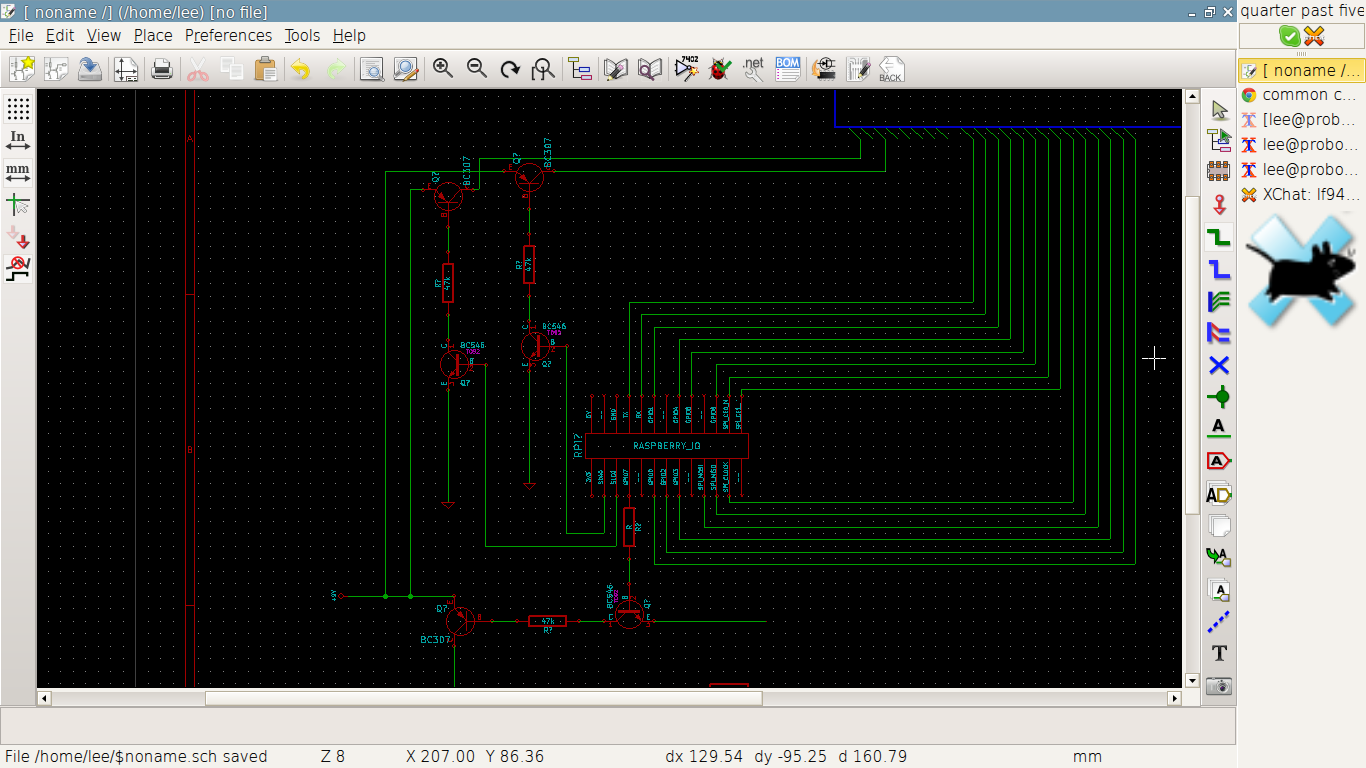The height and width of the screenshot is (768, 1366).
Task: Toggle grid visibility
Action: coord(18,108)
